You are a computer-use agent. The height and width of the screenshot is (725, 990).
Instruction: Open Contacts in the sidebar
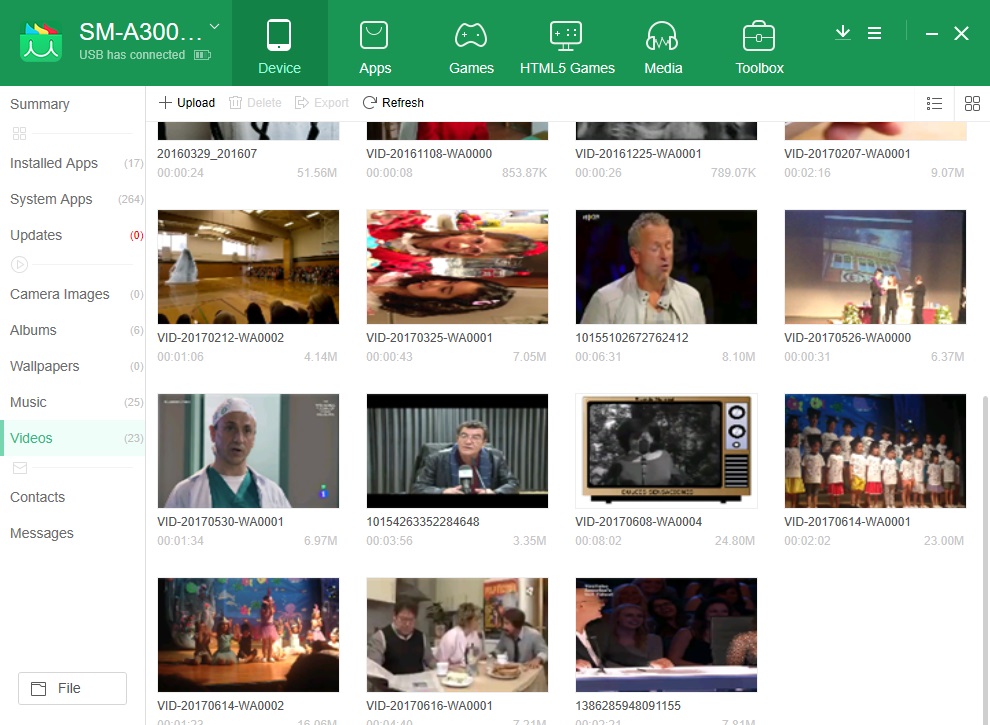point(37,497)
